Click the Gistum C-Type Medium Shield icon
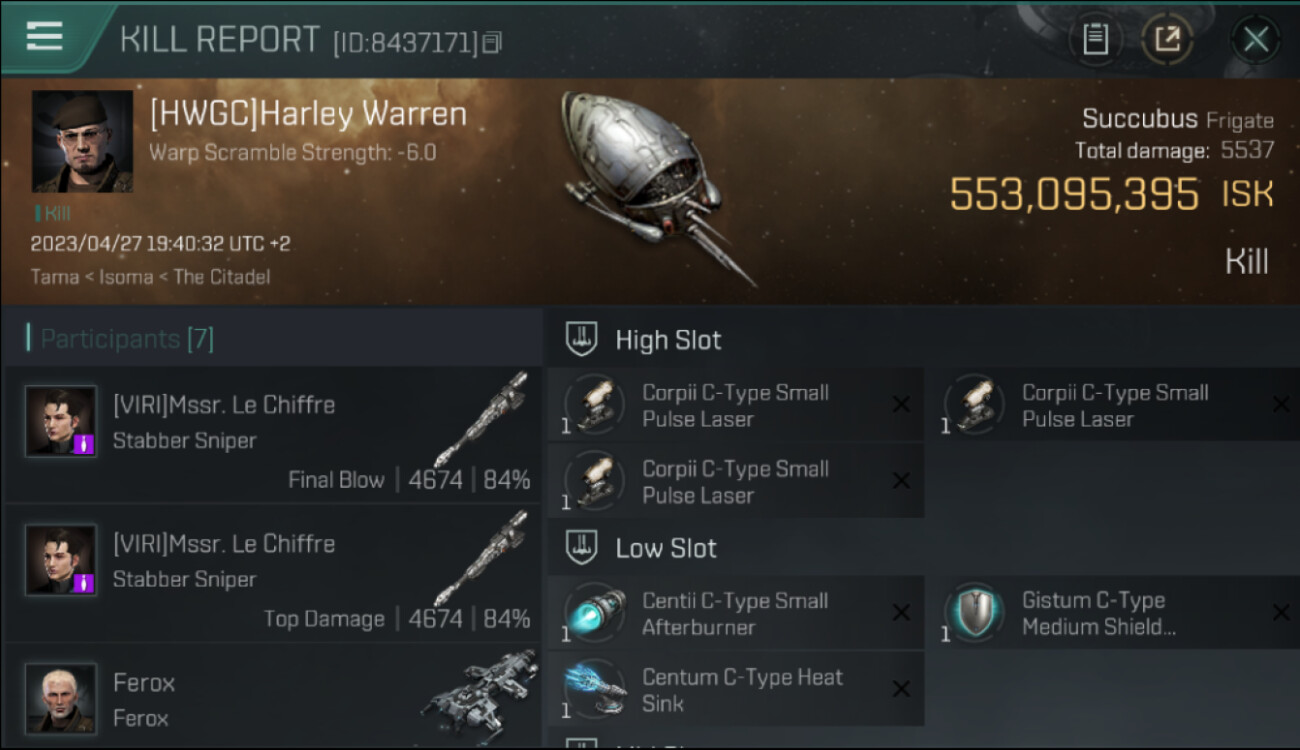This screenshot has width=1300, height=750. [x=974, y=613]
